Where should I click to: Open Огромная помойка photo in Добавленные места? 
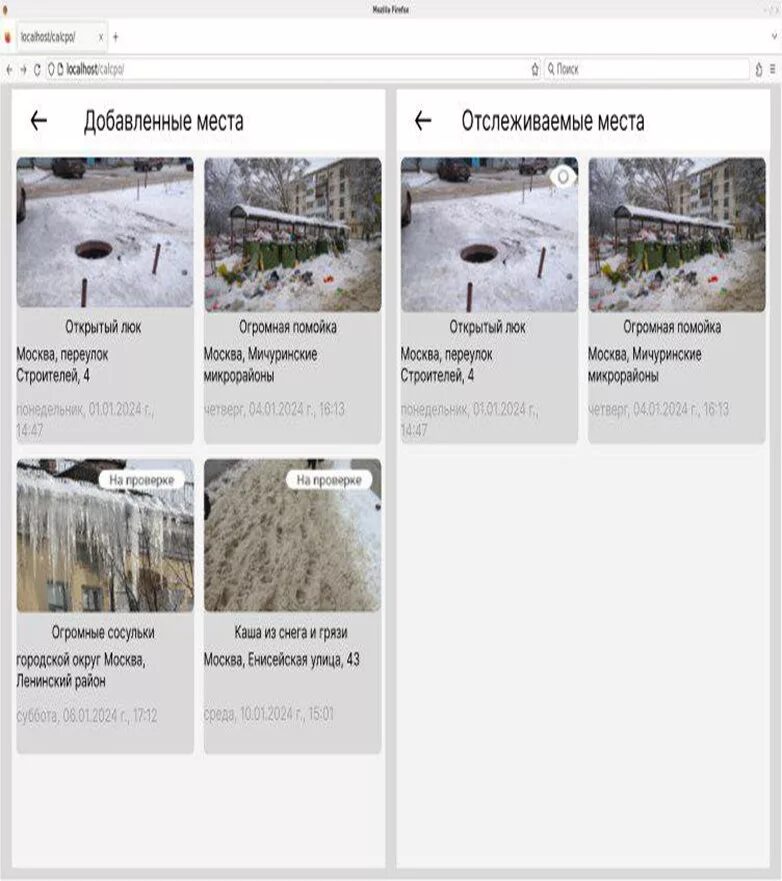point(293,235)
